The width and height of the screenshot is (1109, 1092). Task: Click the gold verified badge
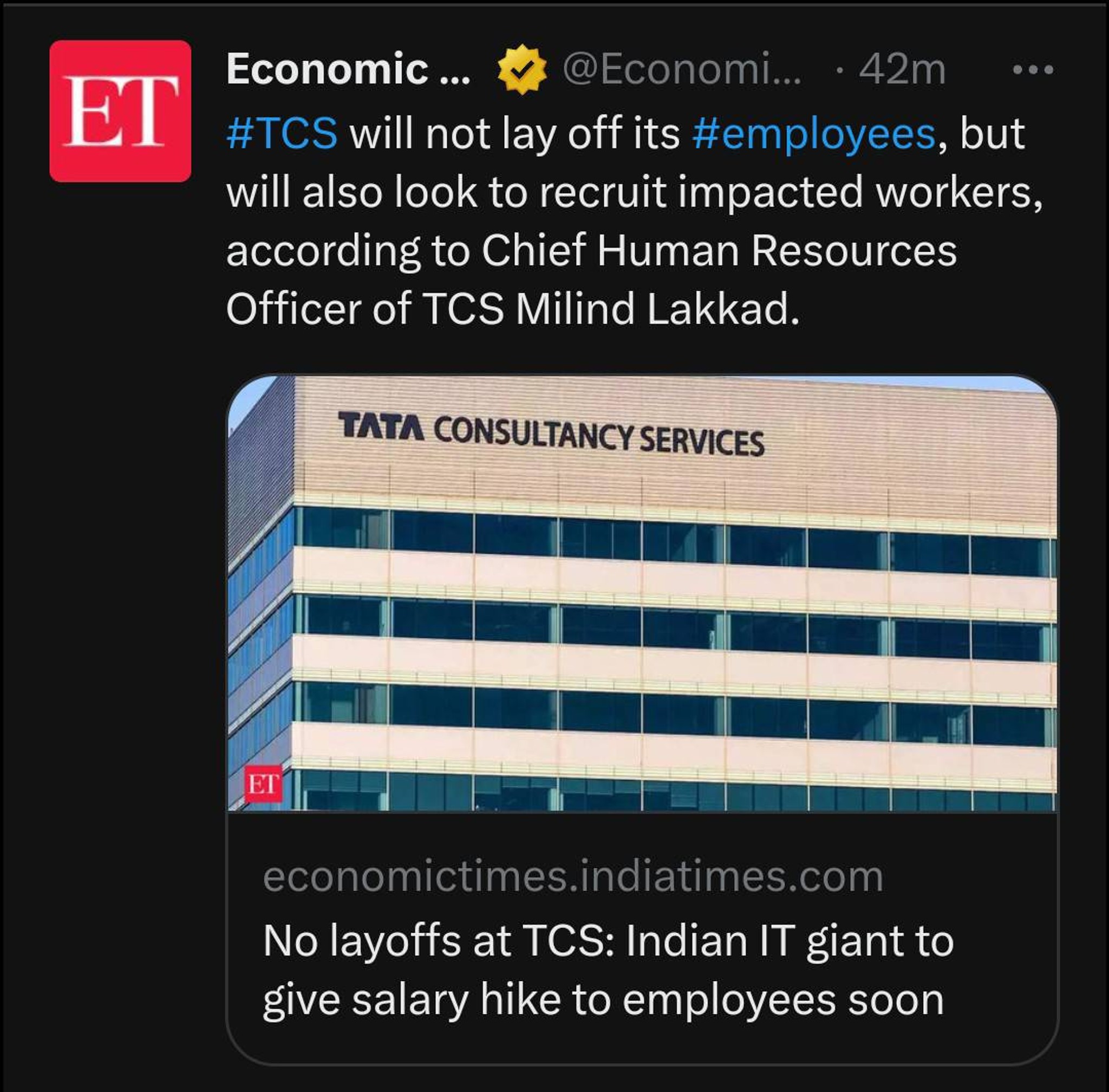pyautogui.click(x=521, y=70)
